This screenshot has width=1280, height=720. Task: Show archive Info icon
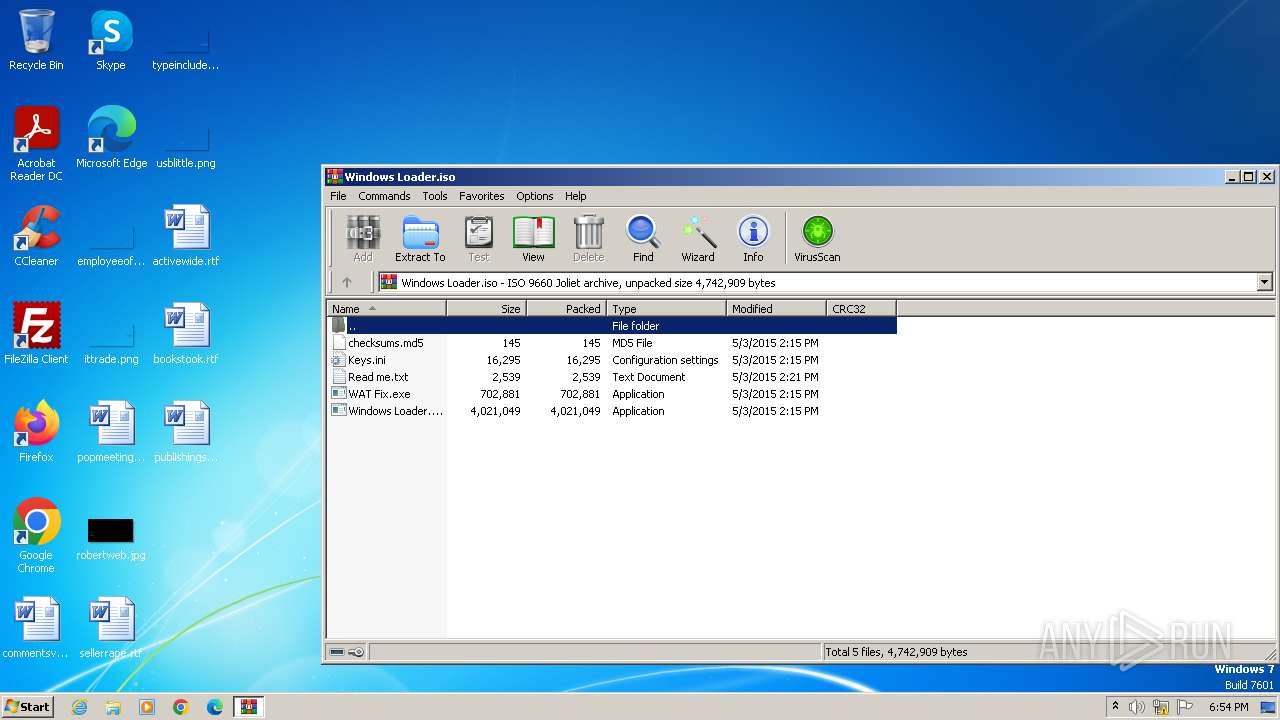753,239
